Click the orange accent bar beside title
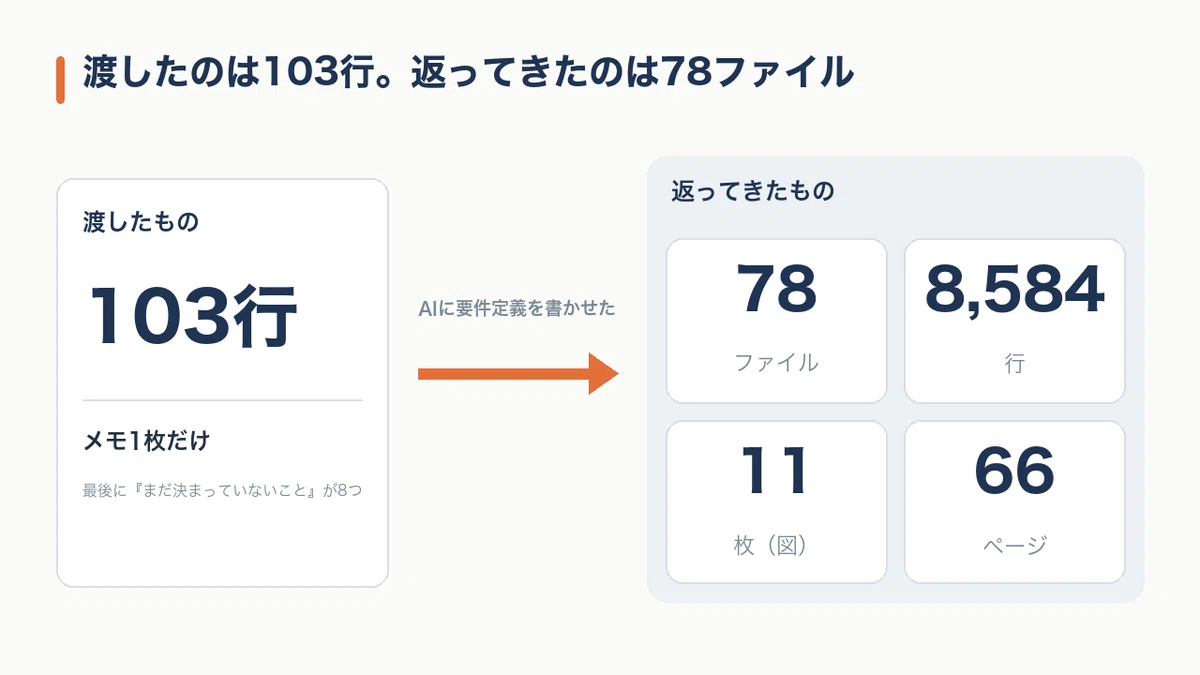The image size is (1200, 675). coord(60,80)
